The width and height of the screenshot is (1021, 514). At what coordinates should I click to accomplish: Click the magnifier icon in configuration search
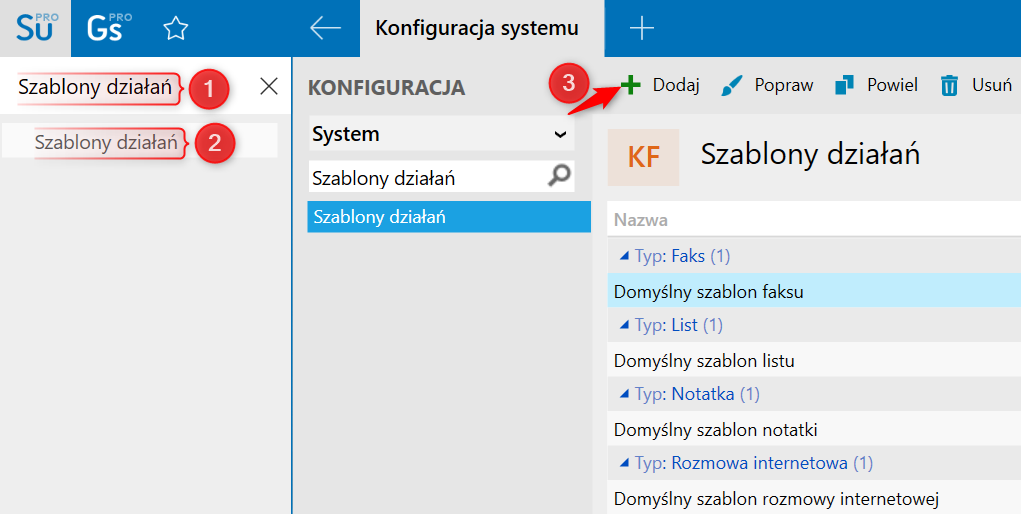(x=560, y=177)
